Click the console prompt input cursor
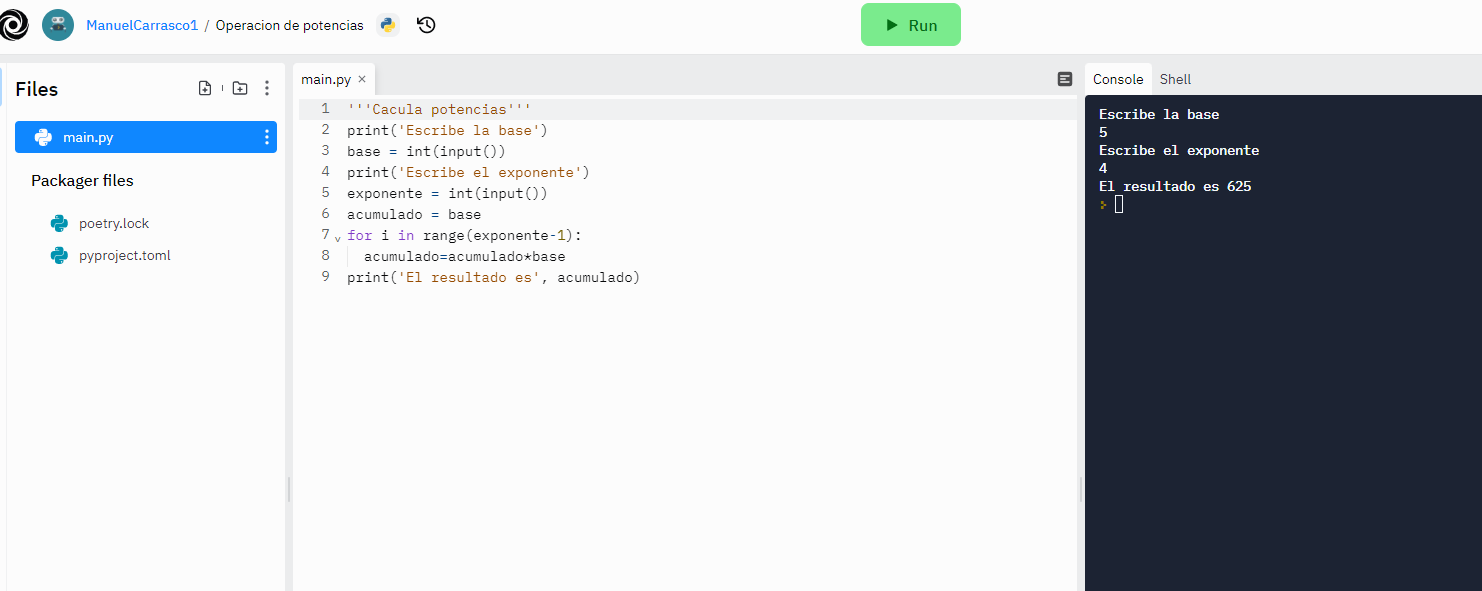The height and width of the screenshot is (591, 1482). coord(1119,204)
